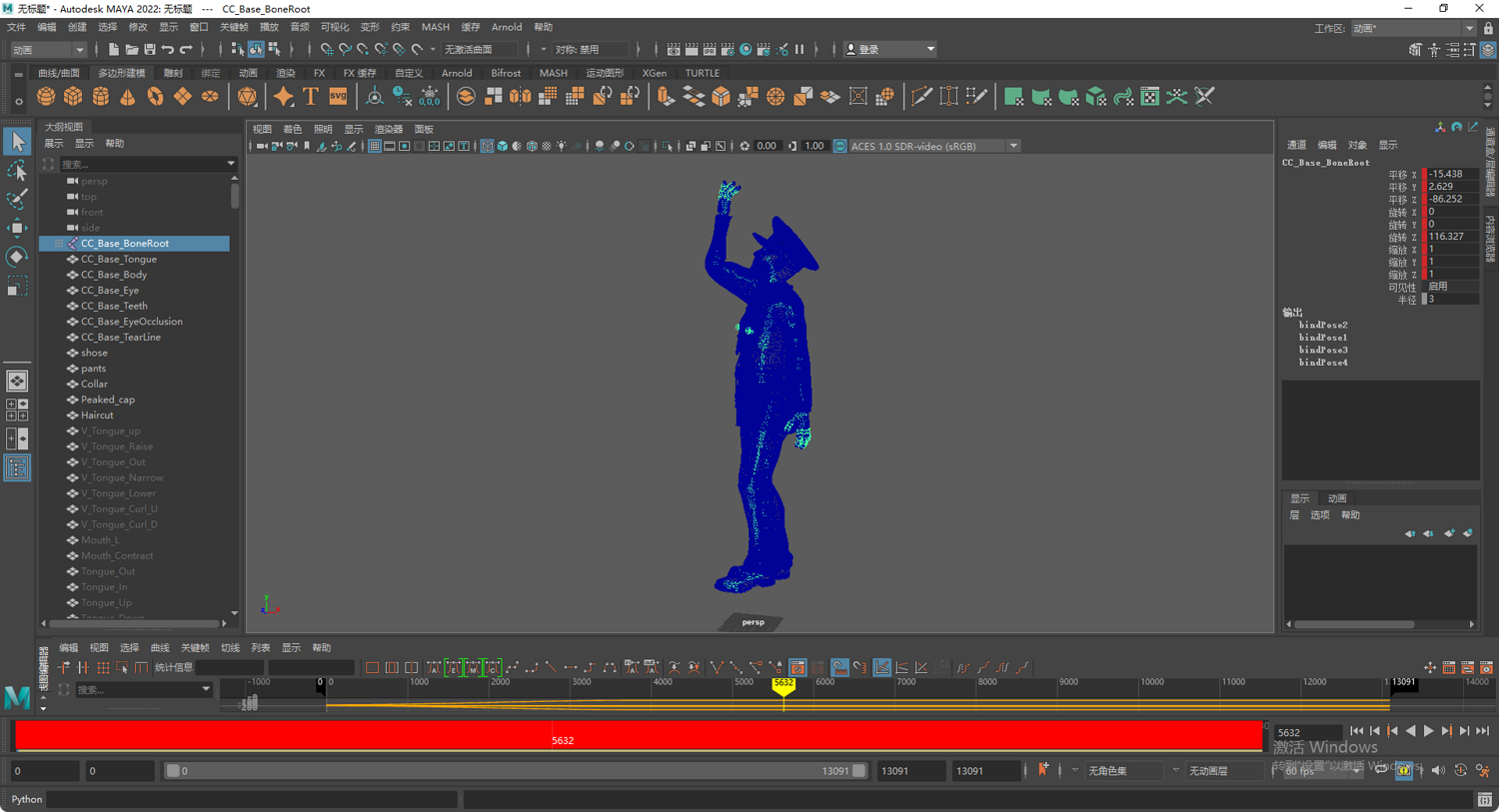Select the Paint Selection tool

pos(17,200)
